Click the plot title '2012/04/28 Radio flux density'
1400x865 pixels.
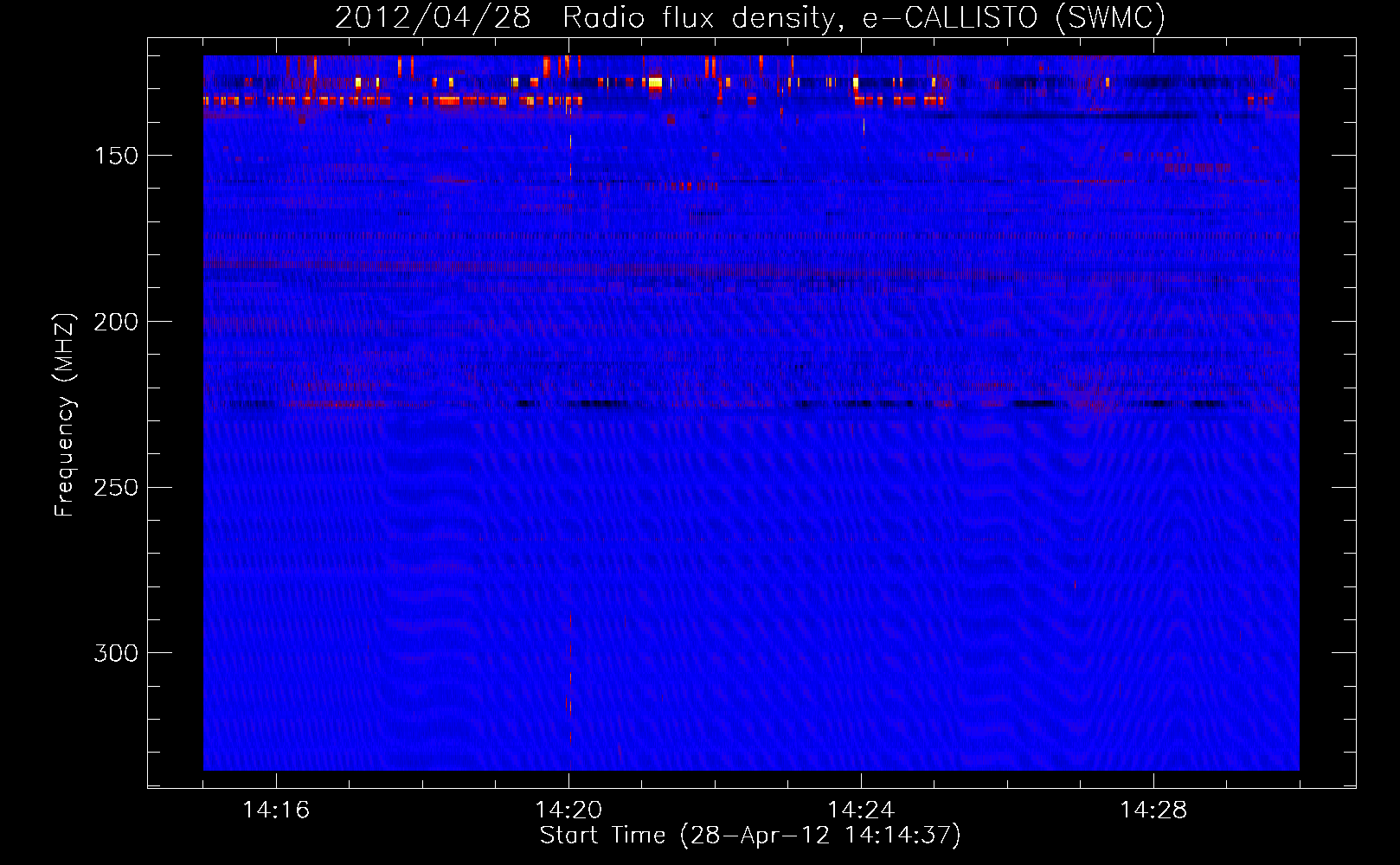[x=750, y=17]
